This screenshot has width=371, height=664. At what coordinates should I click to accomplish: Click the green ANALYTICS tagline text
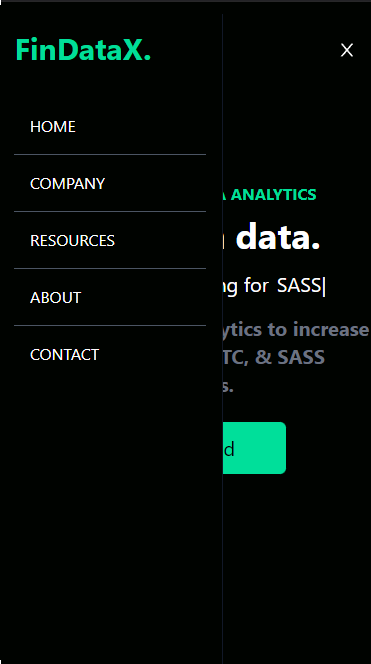click(x=274, y=195)
